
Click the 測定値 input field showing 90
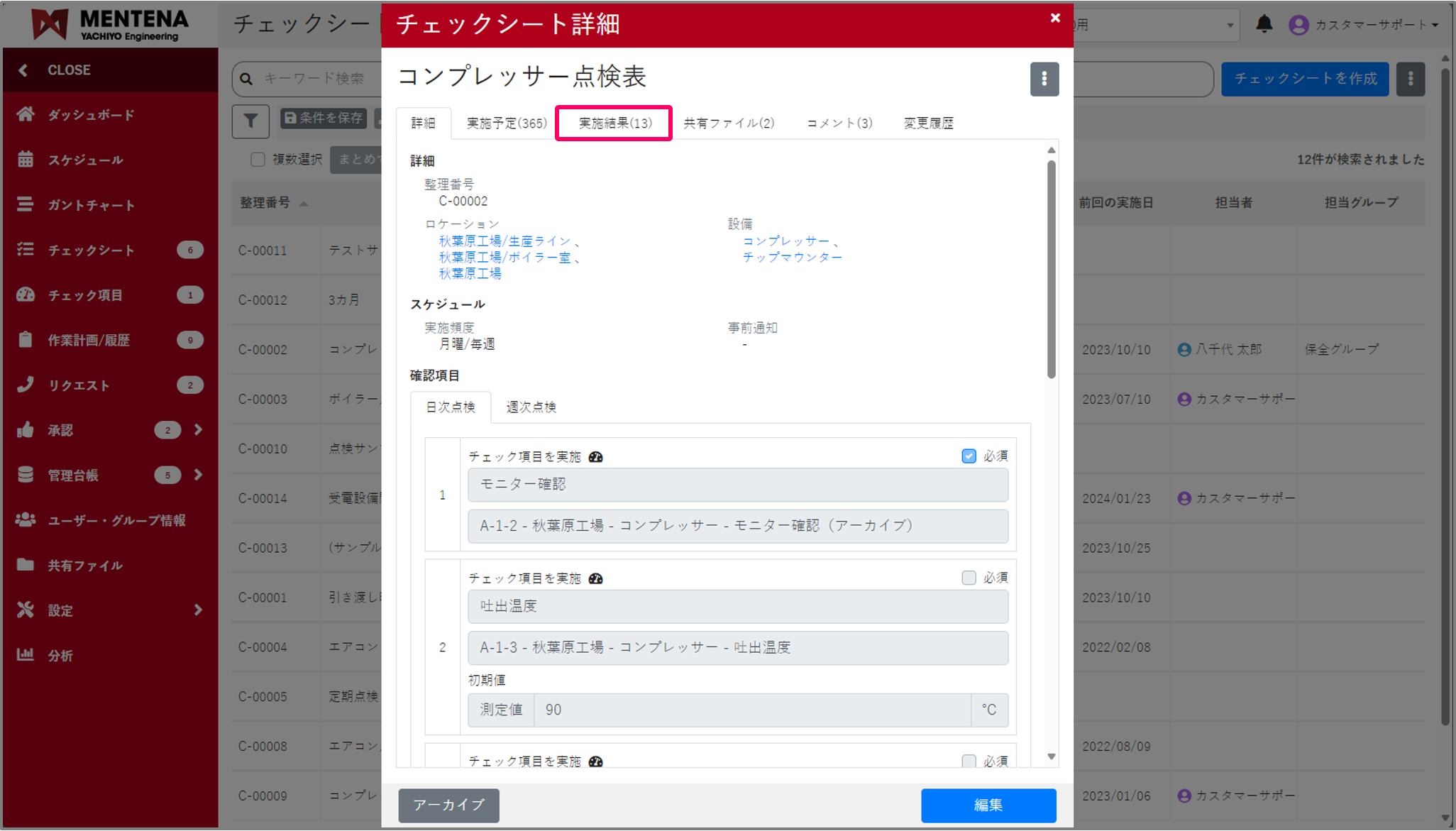[751, 710]
